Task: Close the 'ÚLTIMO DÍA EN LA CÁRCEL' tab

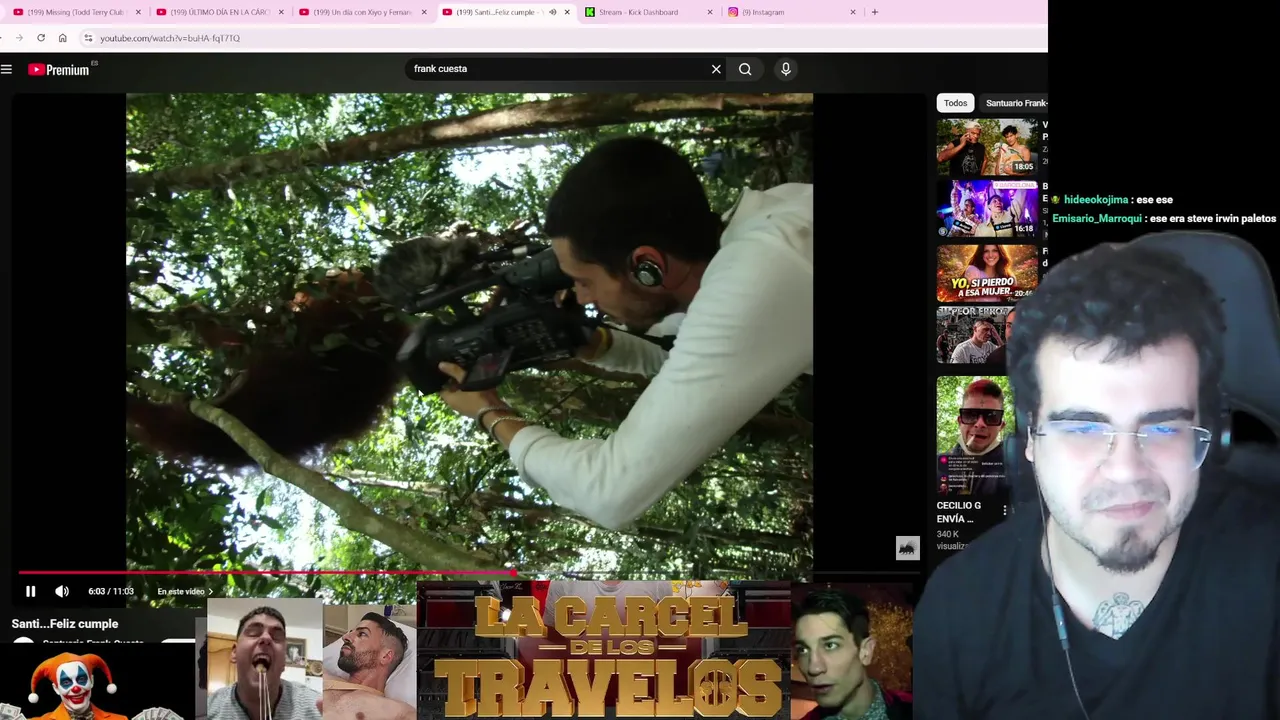Action: pos(281,12)
